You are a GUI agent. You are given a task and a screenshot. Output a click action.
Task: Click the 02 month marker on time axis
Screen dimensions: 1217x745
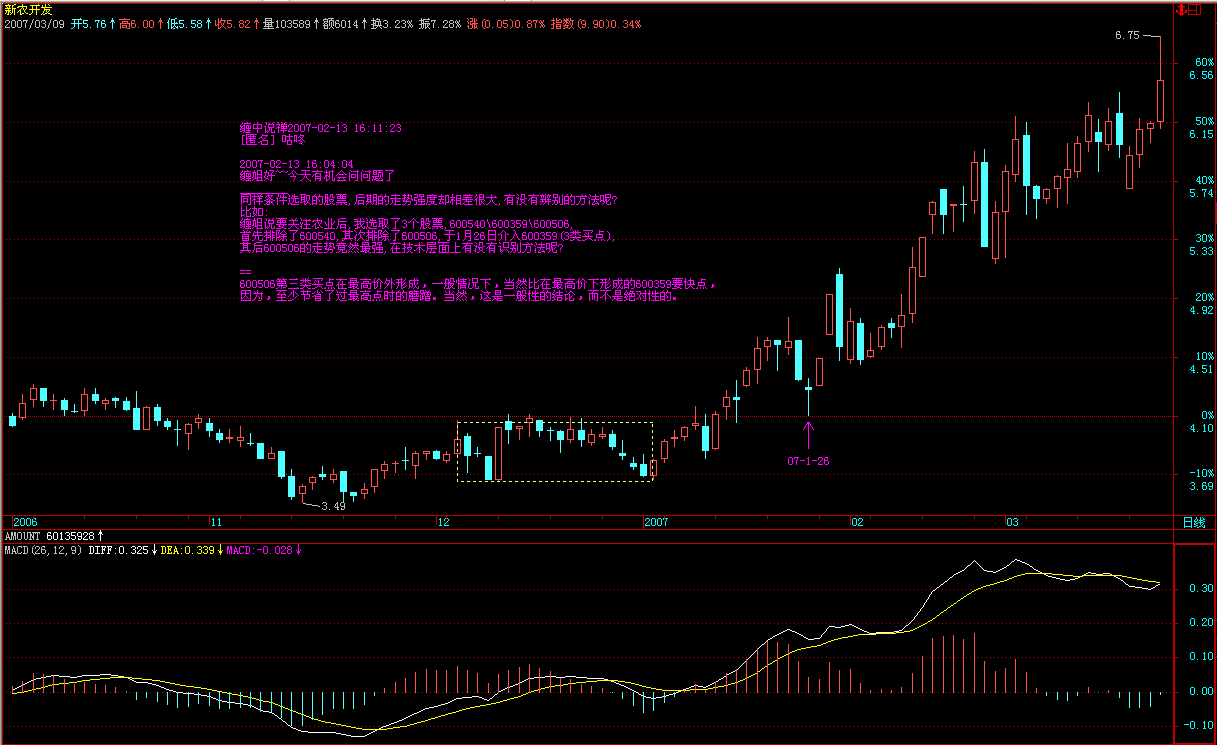856,522
